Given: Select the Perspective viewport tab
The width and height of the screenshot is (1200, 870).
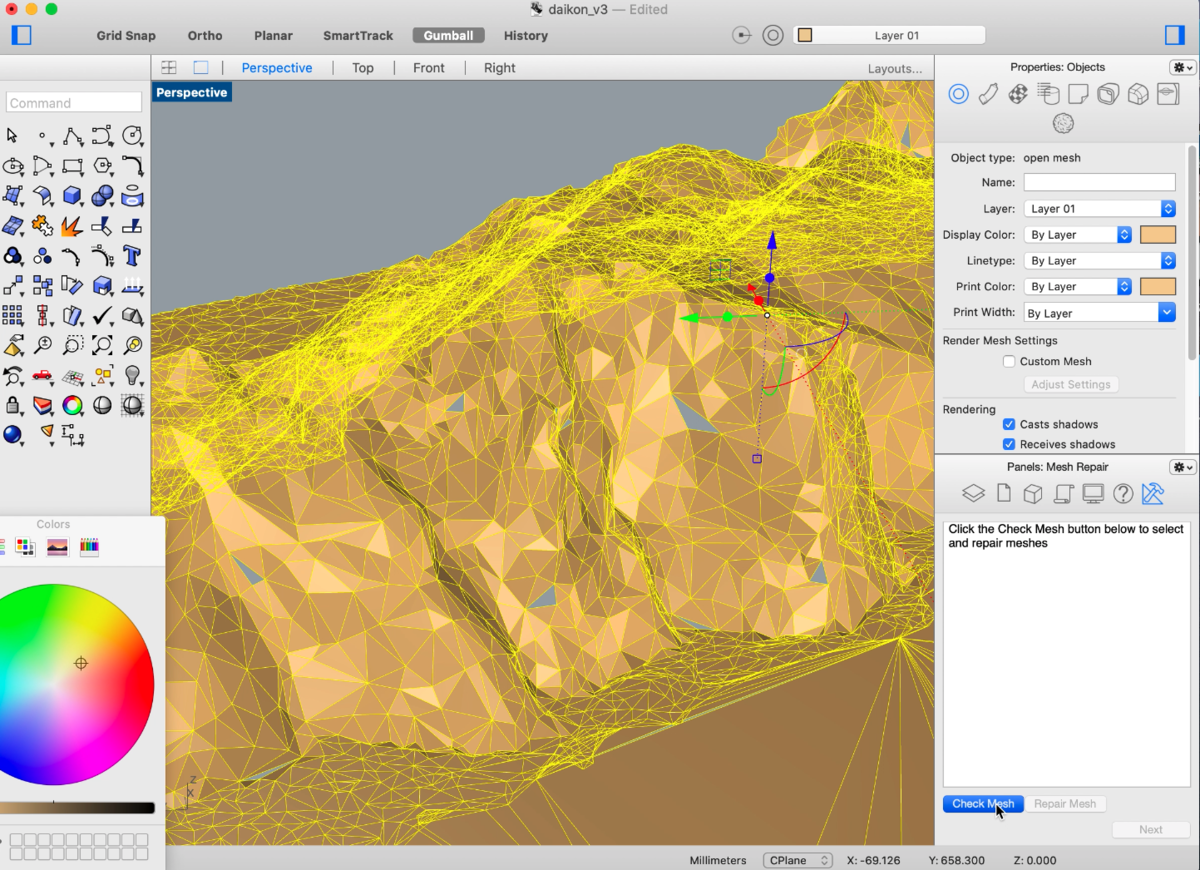Looking at the screenshot, I should coord(277,68).
